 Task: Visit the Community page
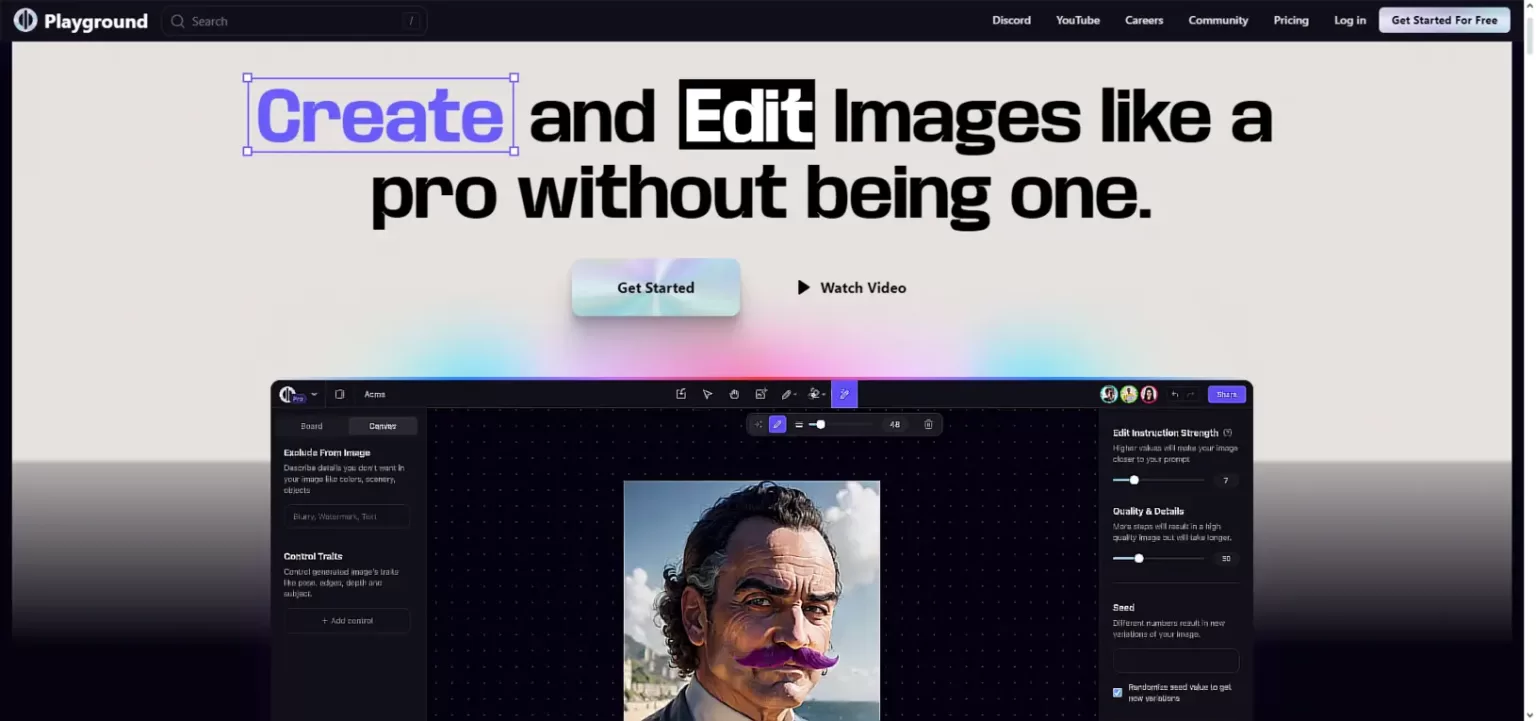click(1218, 20)
